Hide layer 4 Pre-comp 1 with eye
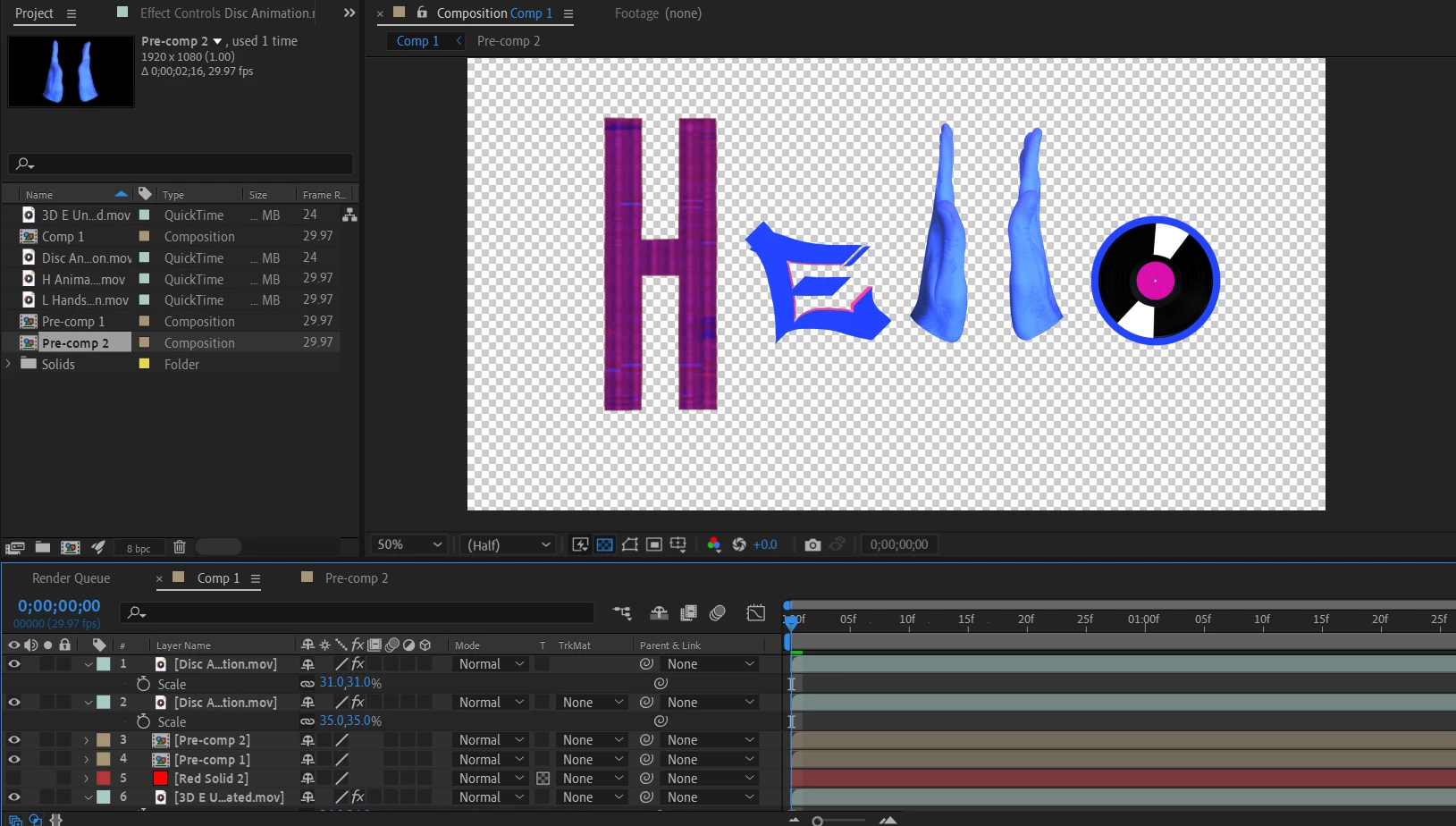Viewport: 1456px width, 826px height. pyautogui.click(x=13, y=760)
